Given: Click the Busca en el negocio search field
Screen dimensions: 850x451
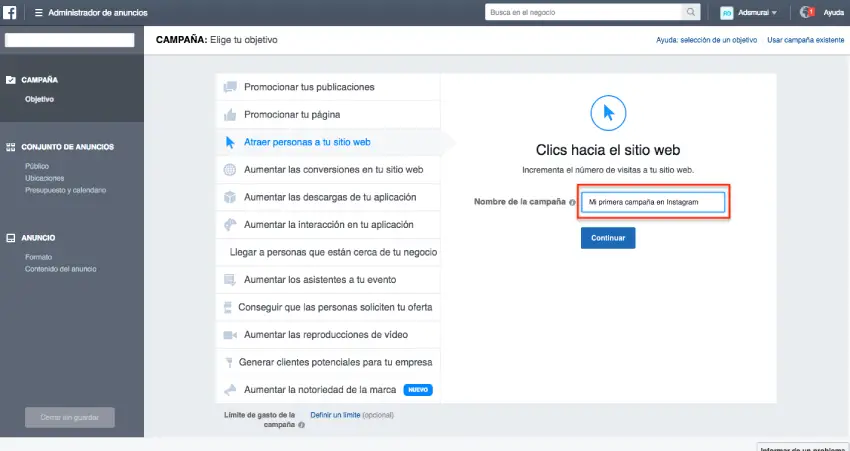Looking at the screenshot, I should pos(583,12).
